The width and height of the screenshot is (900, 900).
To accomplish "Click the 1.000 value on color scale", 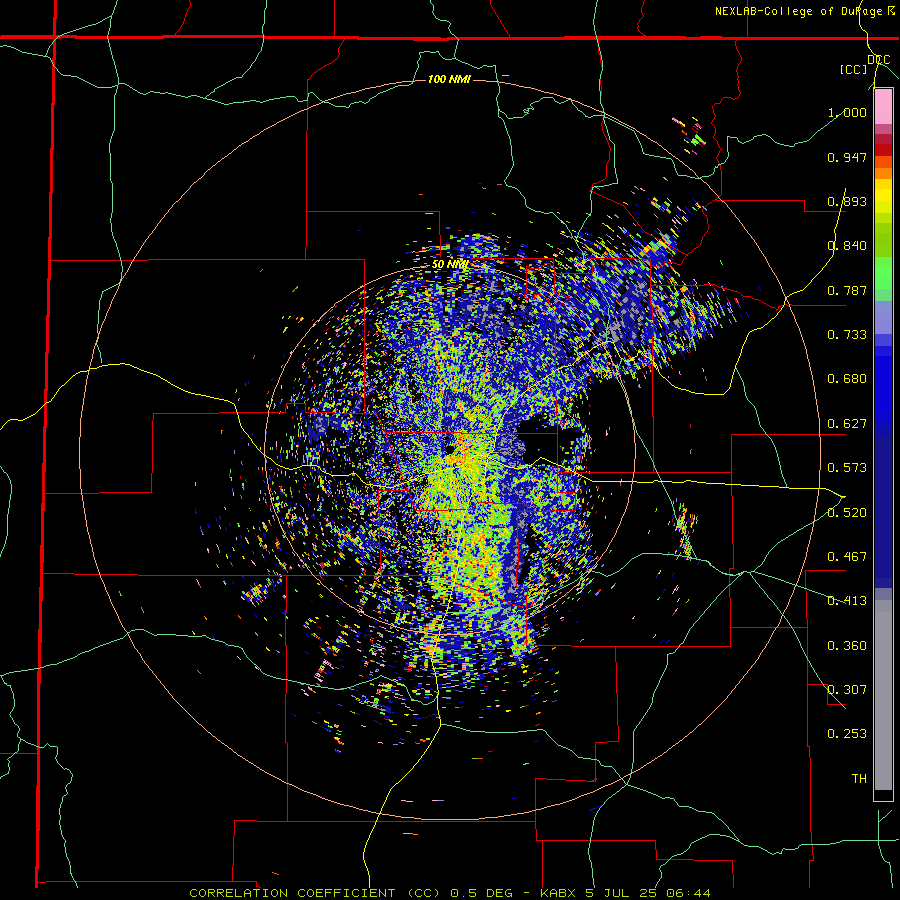I will point(847,112).
